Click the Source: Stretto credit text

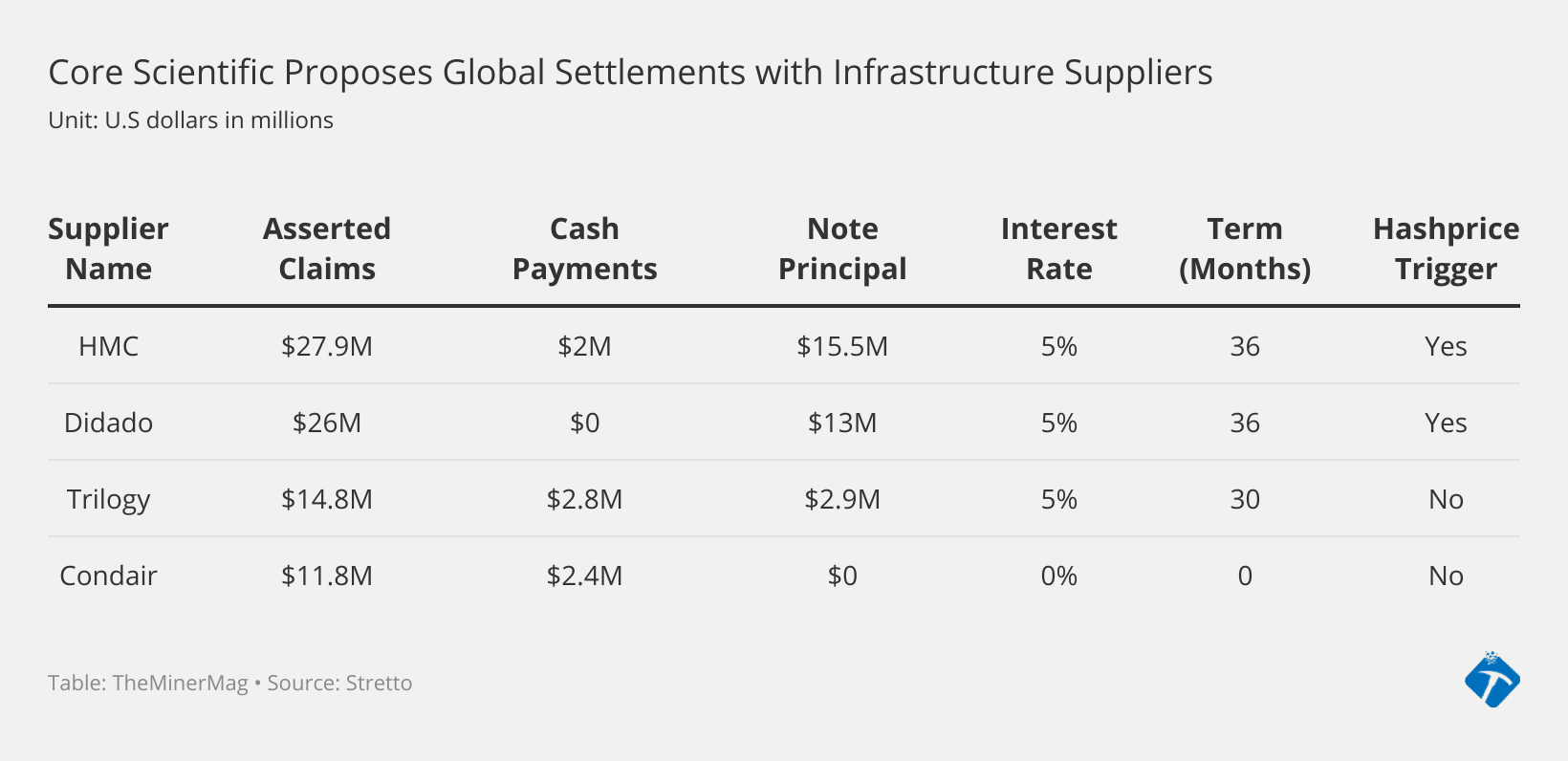pyautogui.click(x=339, y=684)
